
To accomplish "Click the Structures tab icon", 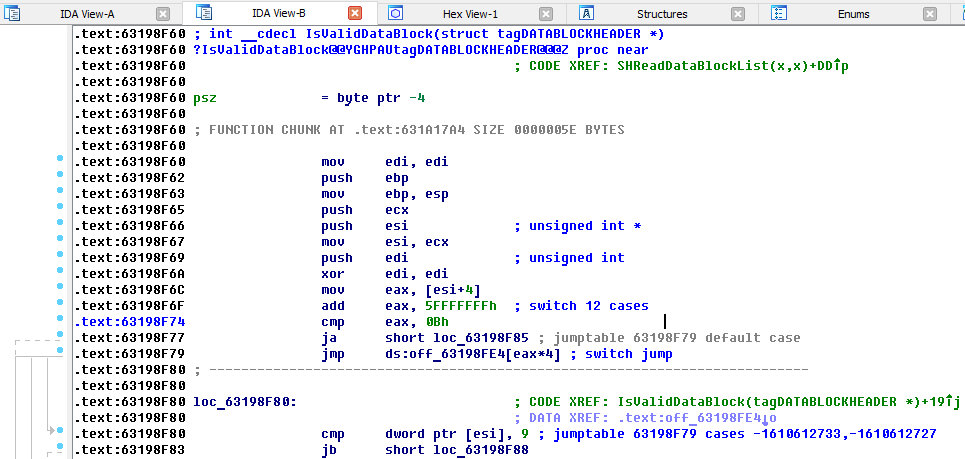I will [588, 13].
